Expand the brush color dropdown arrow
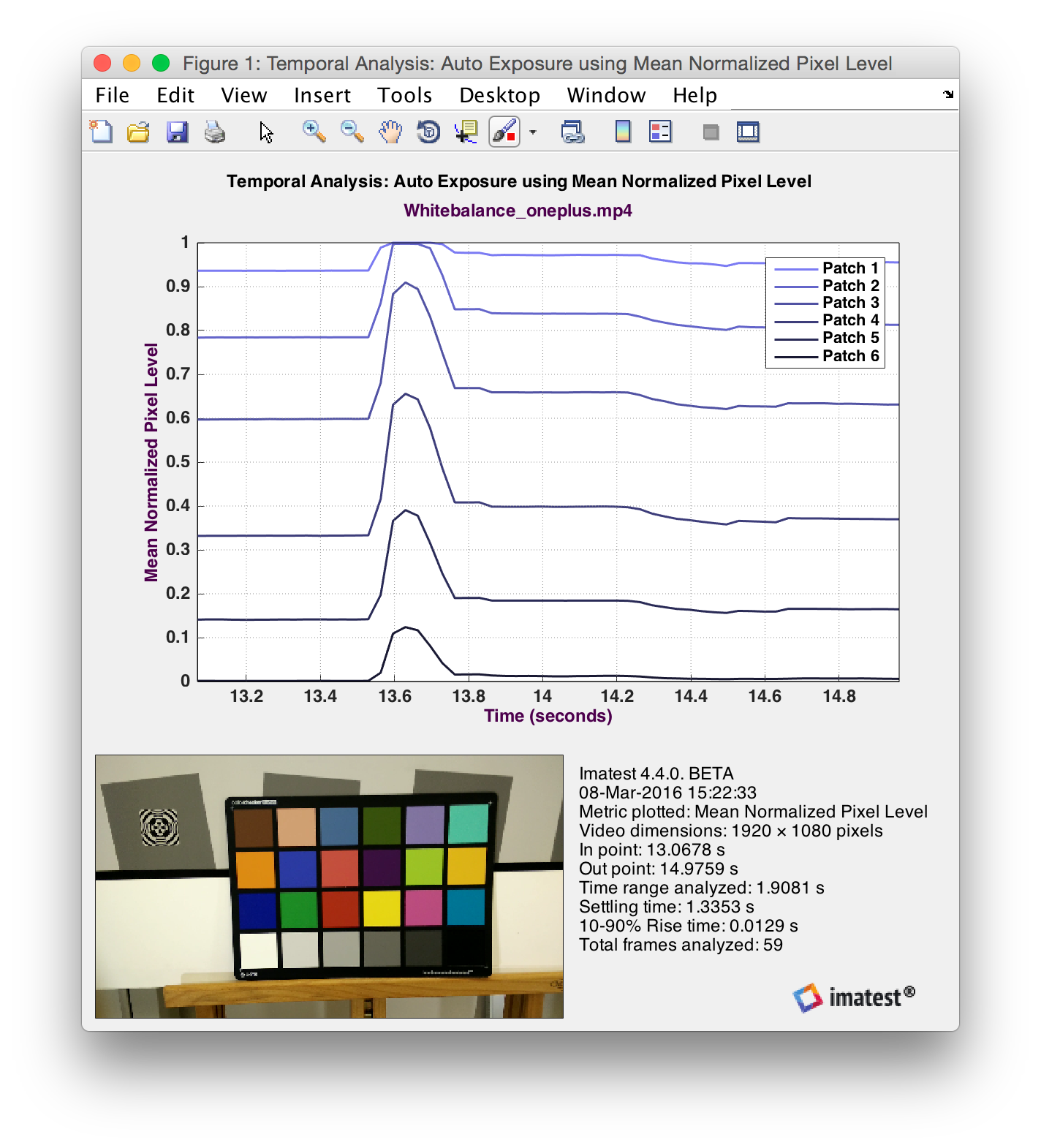The height and width of the screenshot is (1148, 1041). tap(533, 132)
